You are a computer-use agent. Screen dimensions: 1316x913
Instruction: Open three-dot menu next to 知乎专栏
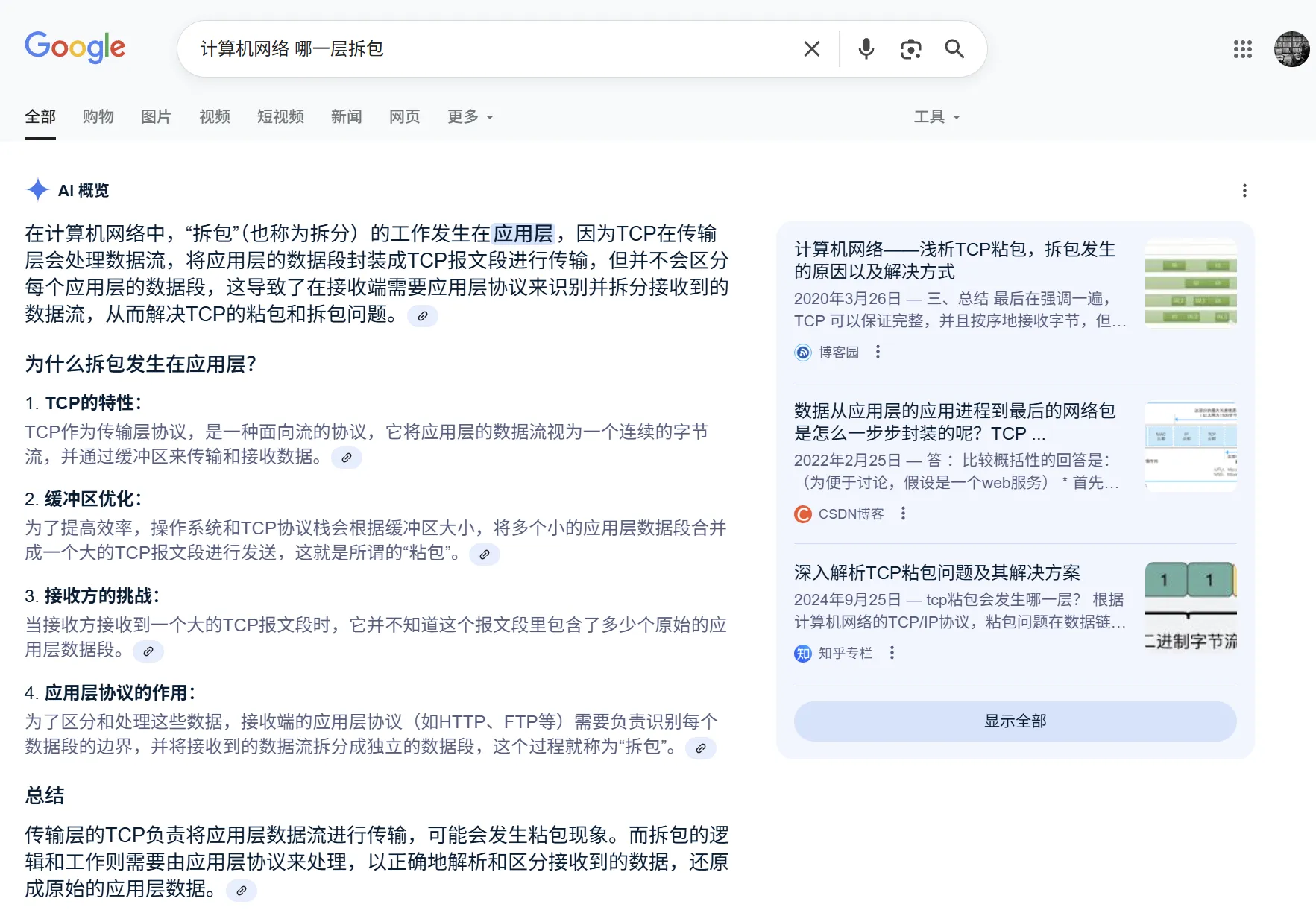(892, 653)
